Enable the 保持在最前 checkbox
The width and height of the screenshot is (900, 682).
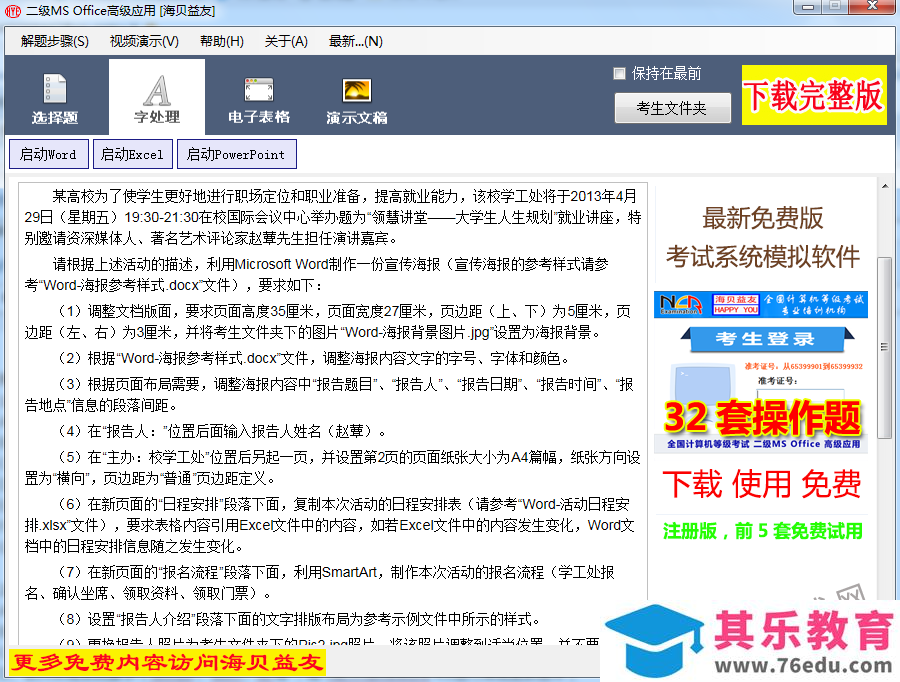tap(619, 73)
